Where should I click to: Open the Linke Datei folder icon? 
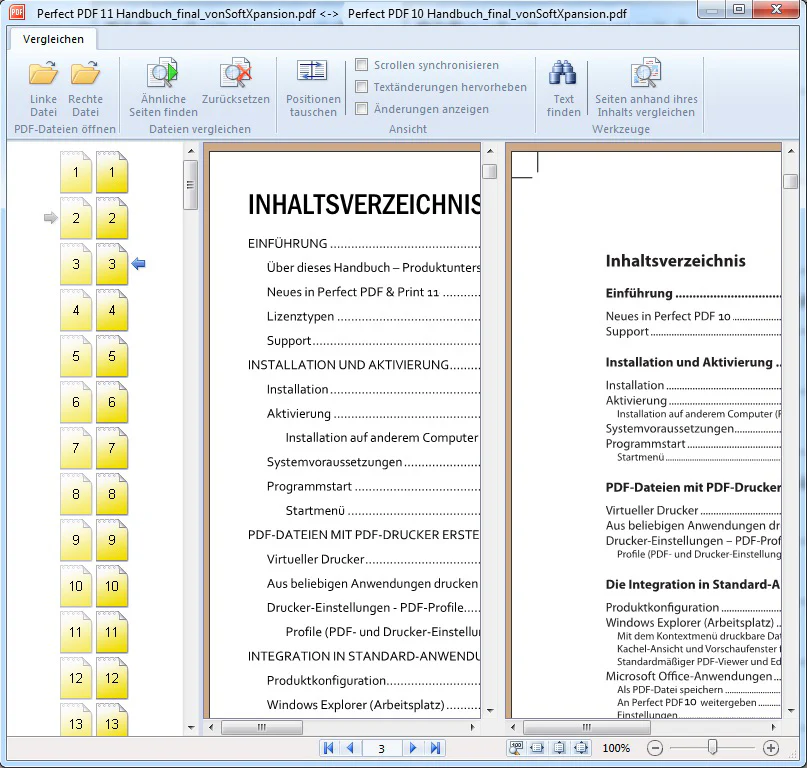coord(43,74)
